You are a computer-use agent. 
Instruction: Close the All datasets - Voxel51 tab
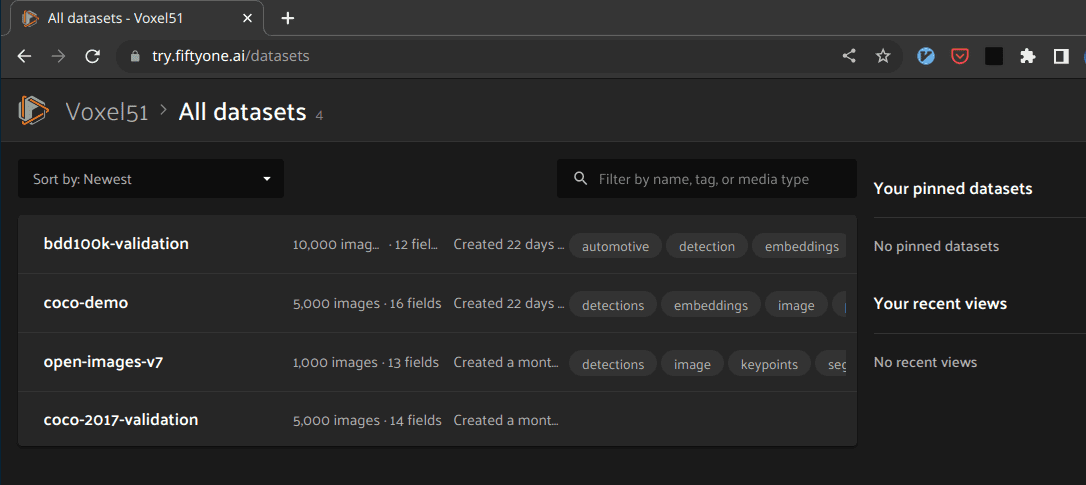coord(247,18)
